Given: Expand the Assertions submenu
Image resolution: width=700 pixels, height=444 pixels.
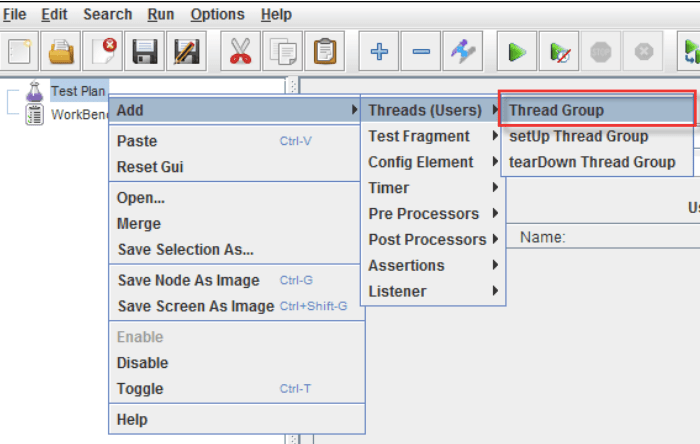Looking at the screenshot, I should click(x=433, y=266).
